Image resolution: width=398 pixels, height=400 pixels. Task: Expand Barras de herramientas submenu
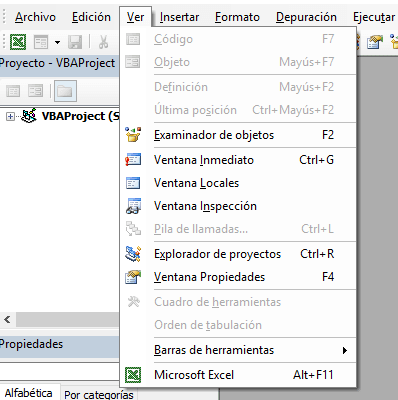(x=238, y=350)
